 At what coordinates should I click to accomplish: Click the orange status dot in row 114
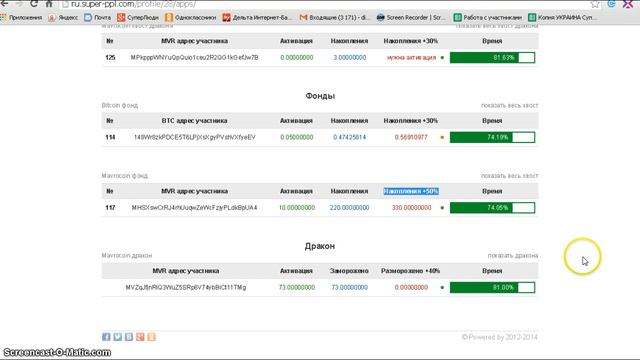click(442, 138)
